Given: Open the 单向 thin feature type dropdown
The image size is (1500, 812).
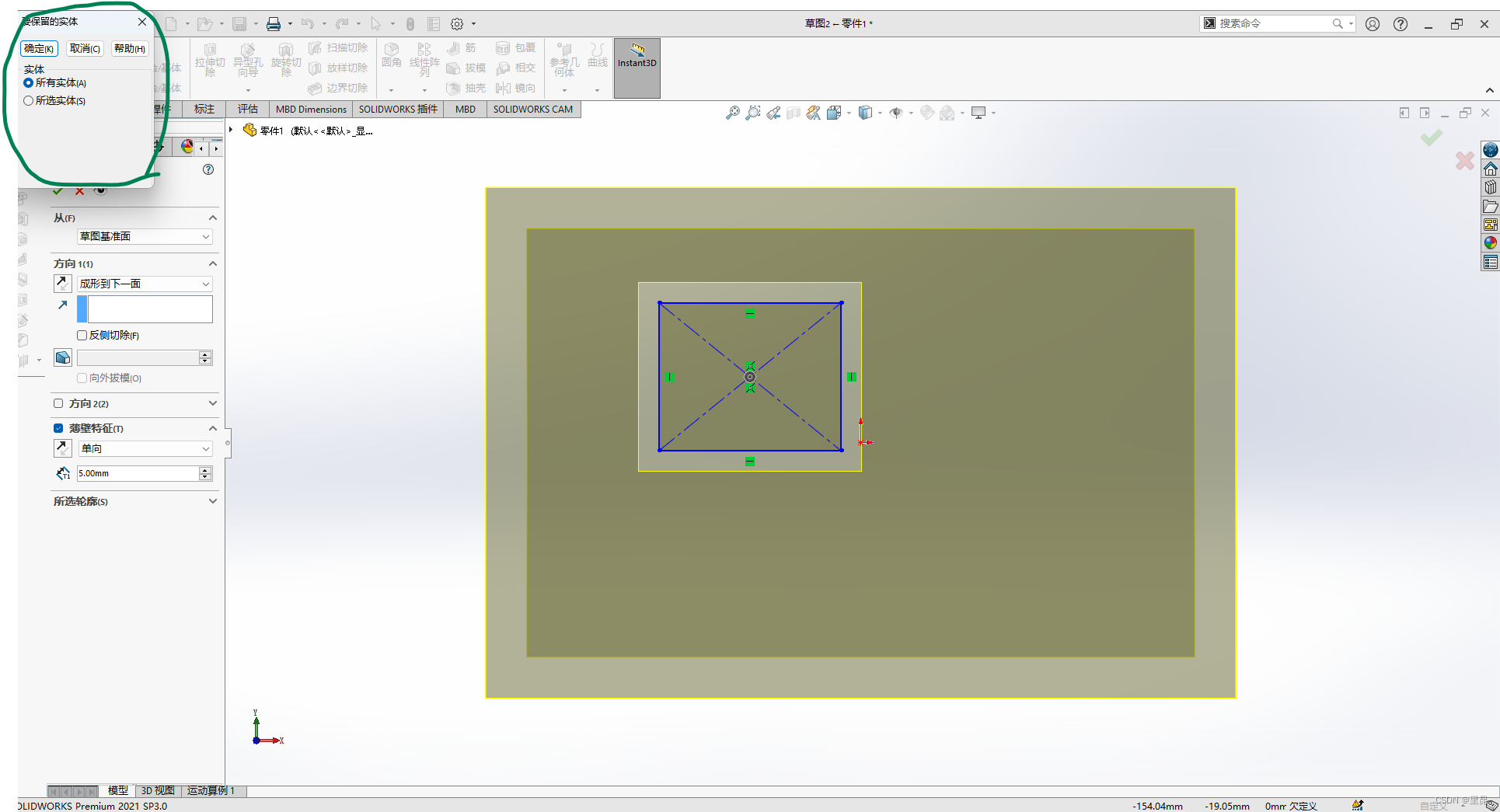Looking at the screenshot, I should 145,448.
